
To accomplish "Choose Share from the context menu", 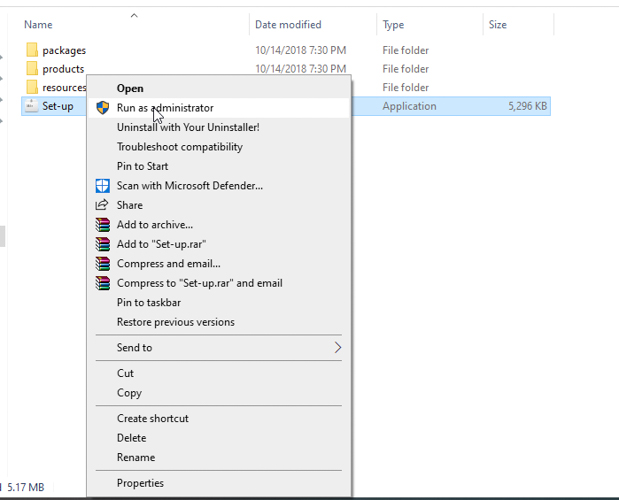I will 219,205.
